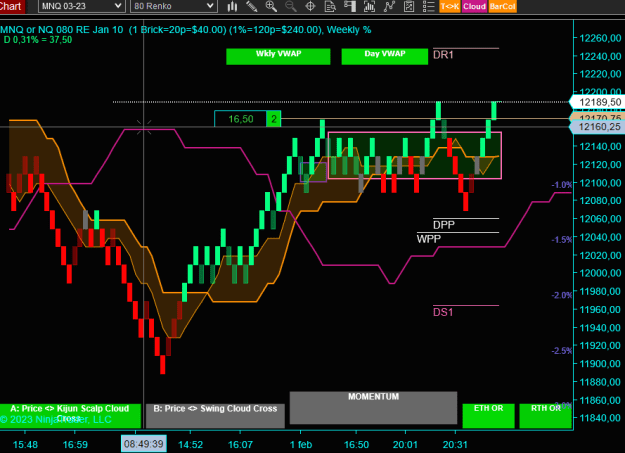Toggle the Chart Trader panel icon
Viewport: 625px width, 453px height.
click(x=350, y=6)
